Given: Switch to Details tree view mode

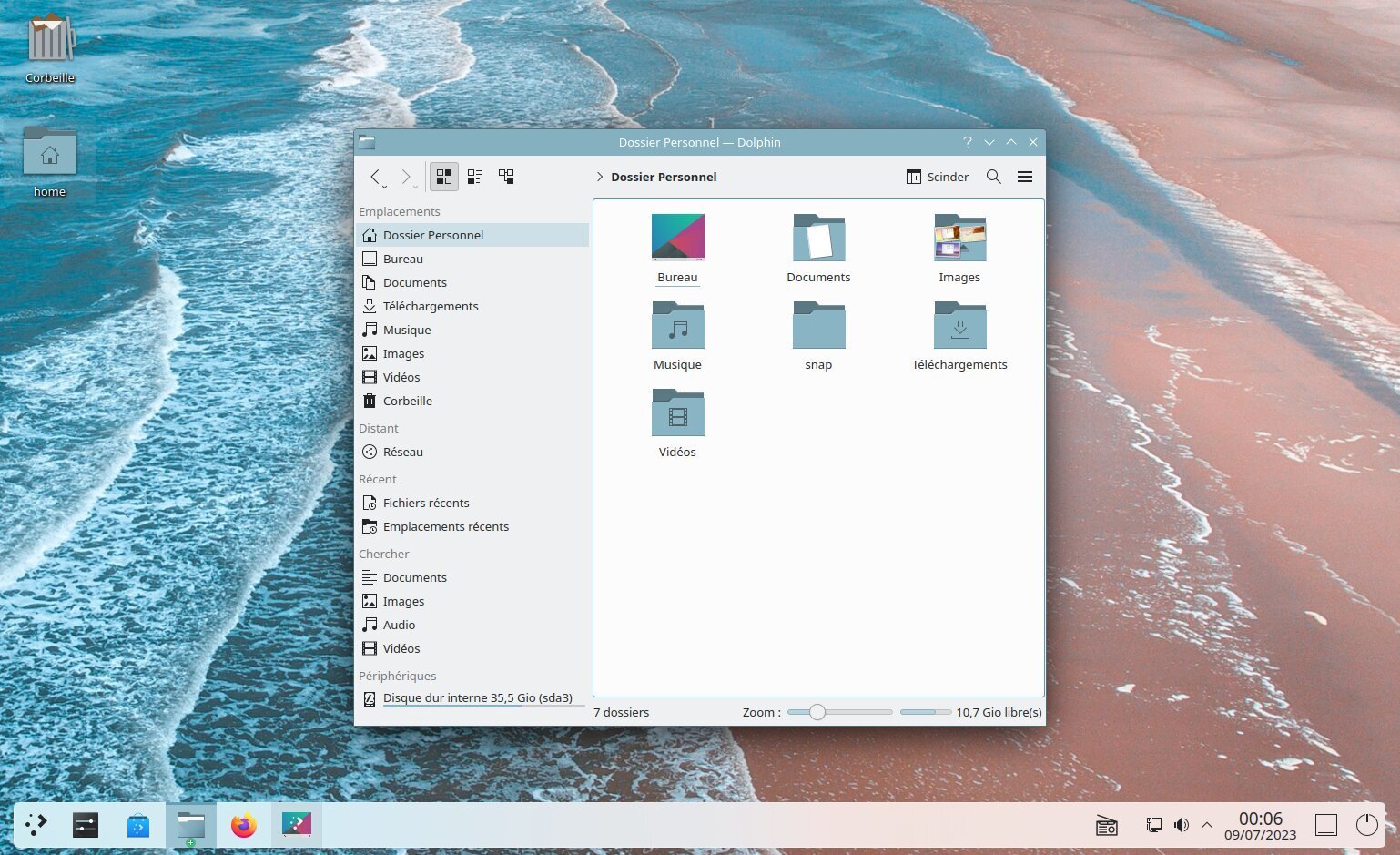Looking at the screenshot, I should pyautogui.click(x=506, y=177).
